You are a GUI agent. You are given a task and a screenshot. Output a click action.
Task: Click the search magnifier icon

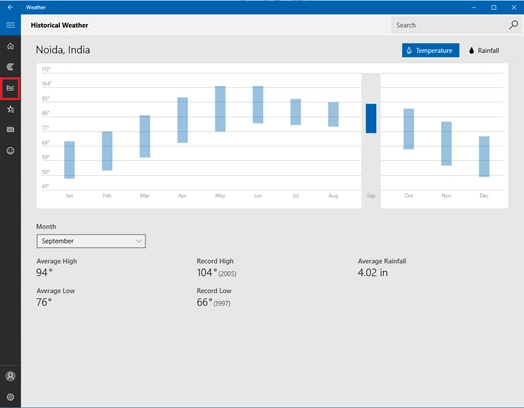point(513,25)
